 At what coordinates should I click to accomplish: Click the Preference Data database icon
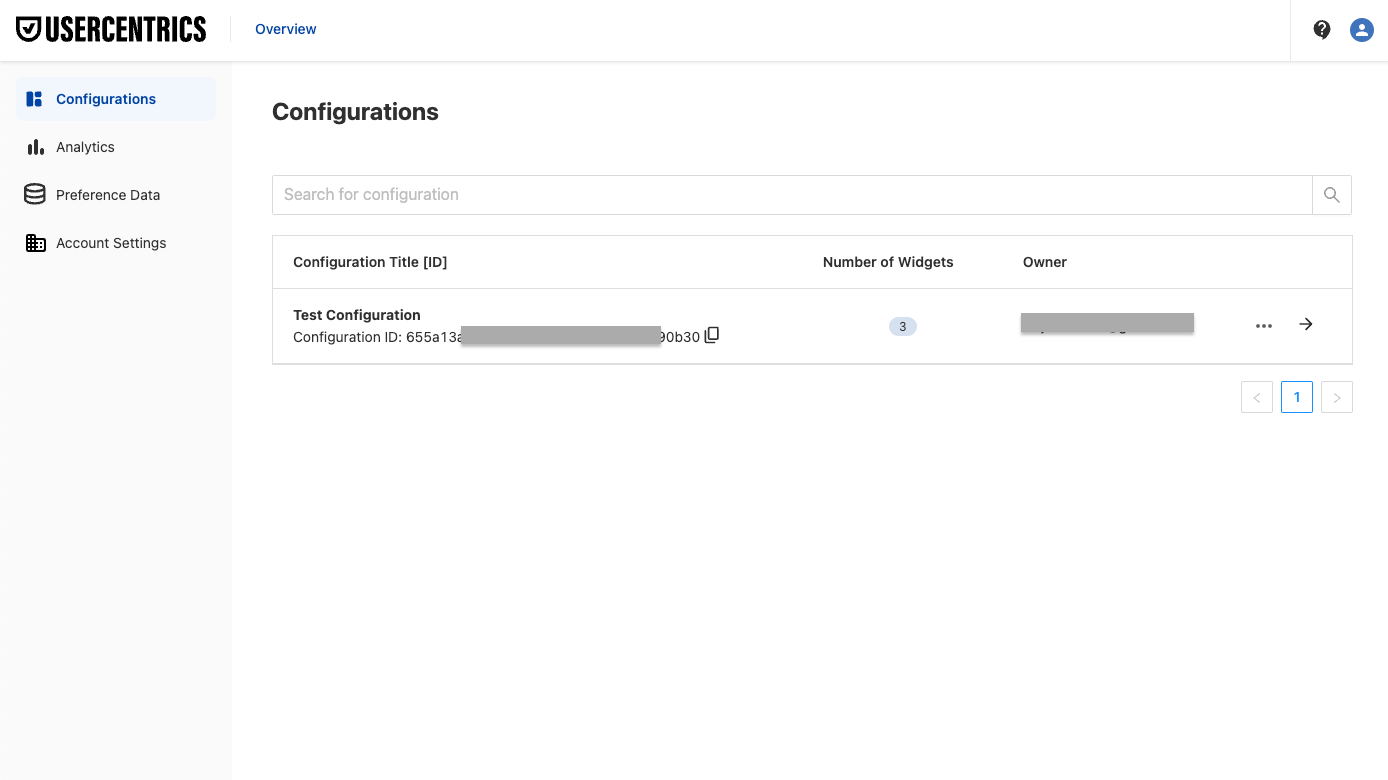pyautogui.click(x=35, y=195)
